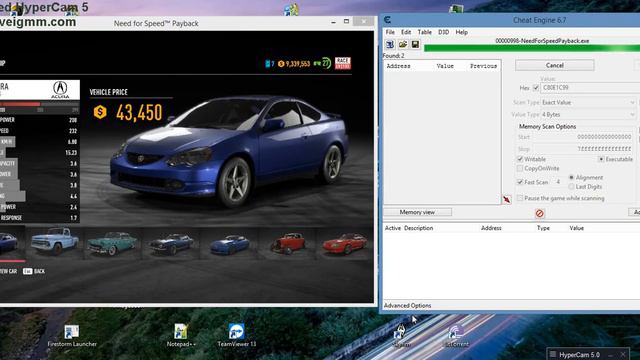Open the process list icon in Cheat Engine
This screenshot has height=360, width=640.
pos(390,44)
